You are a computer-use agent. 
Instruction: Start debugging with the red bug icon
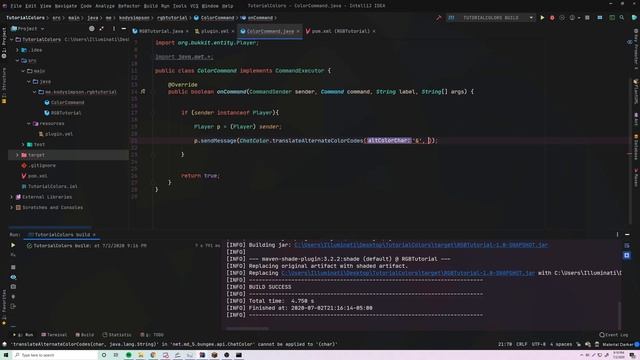552,18
